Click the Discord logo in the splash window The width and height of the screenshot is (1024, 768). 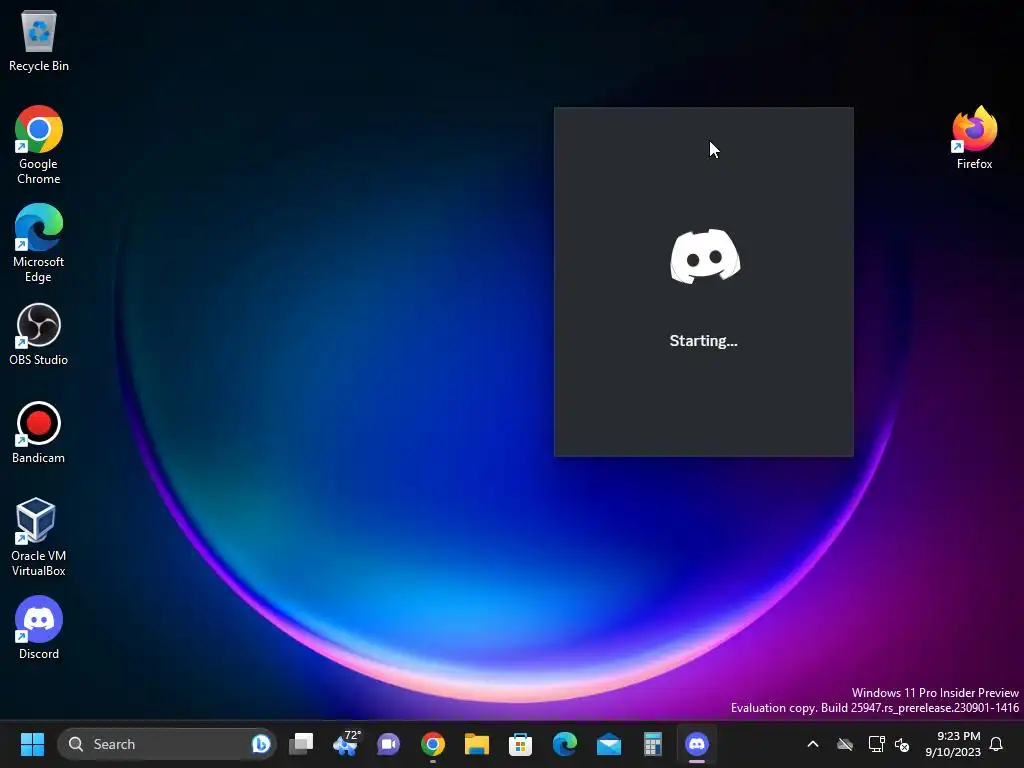coord(705,256)
